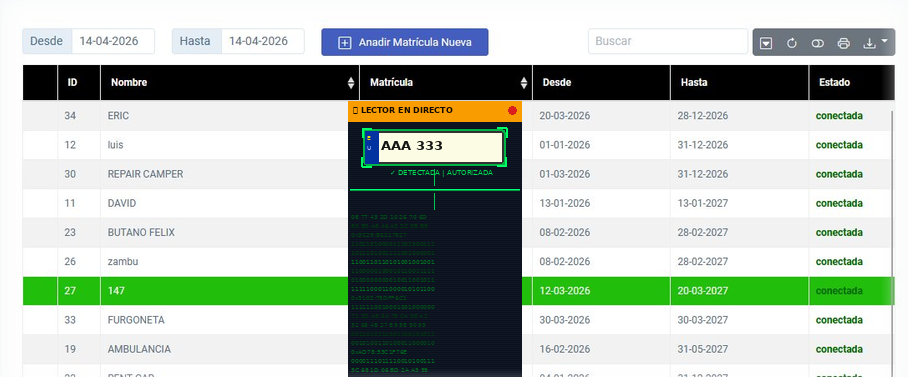Click Desde date 08-02-2026 in zambu row
Viewport: 908px width, 377px height.
tap(565, 262)
